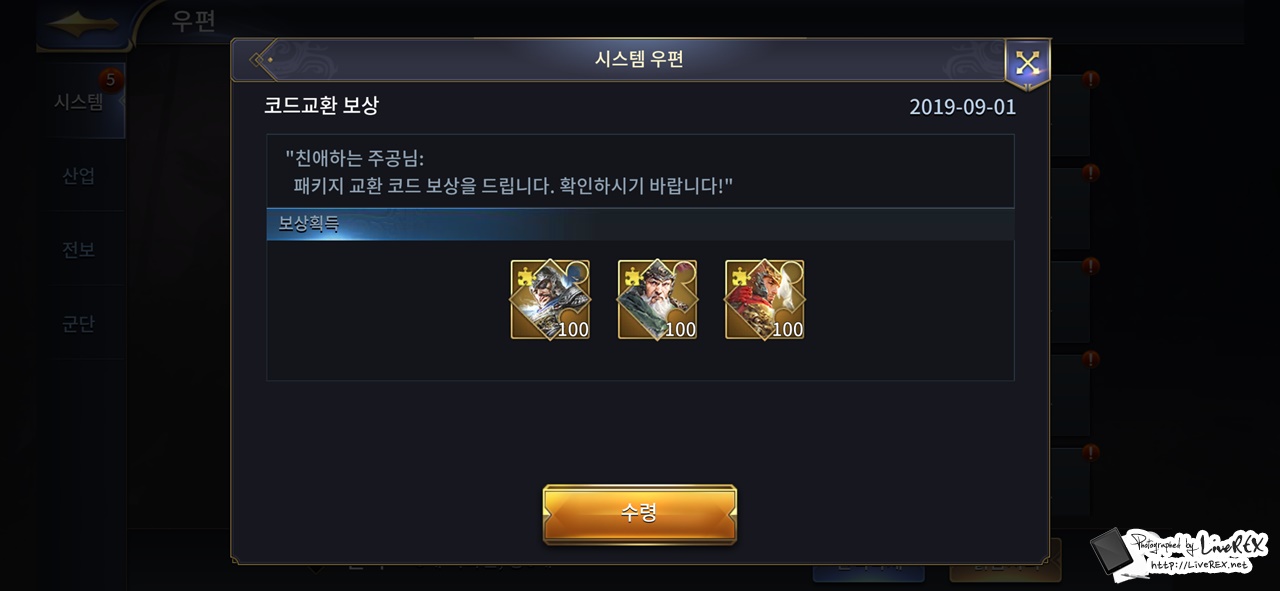Click the 시스템 우편 dialog title
The image size is (1280, 591).
[640, 60]
